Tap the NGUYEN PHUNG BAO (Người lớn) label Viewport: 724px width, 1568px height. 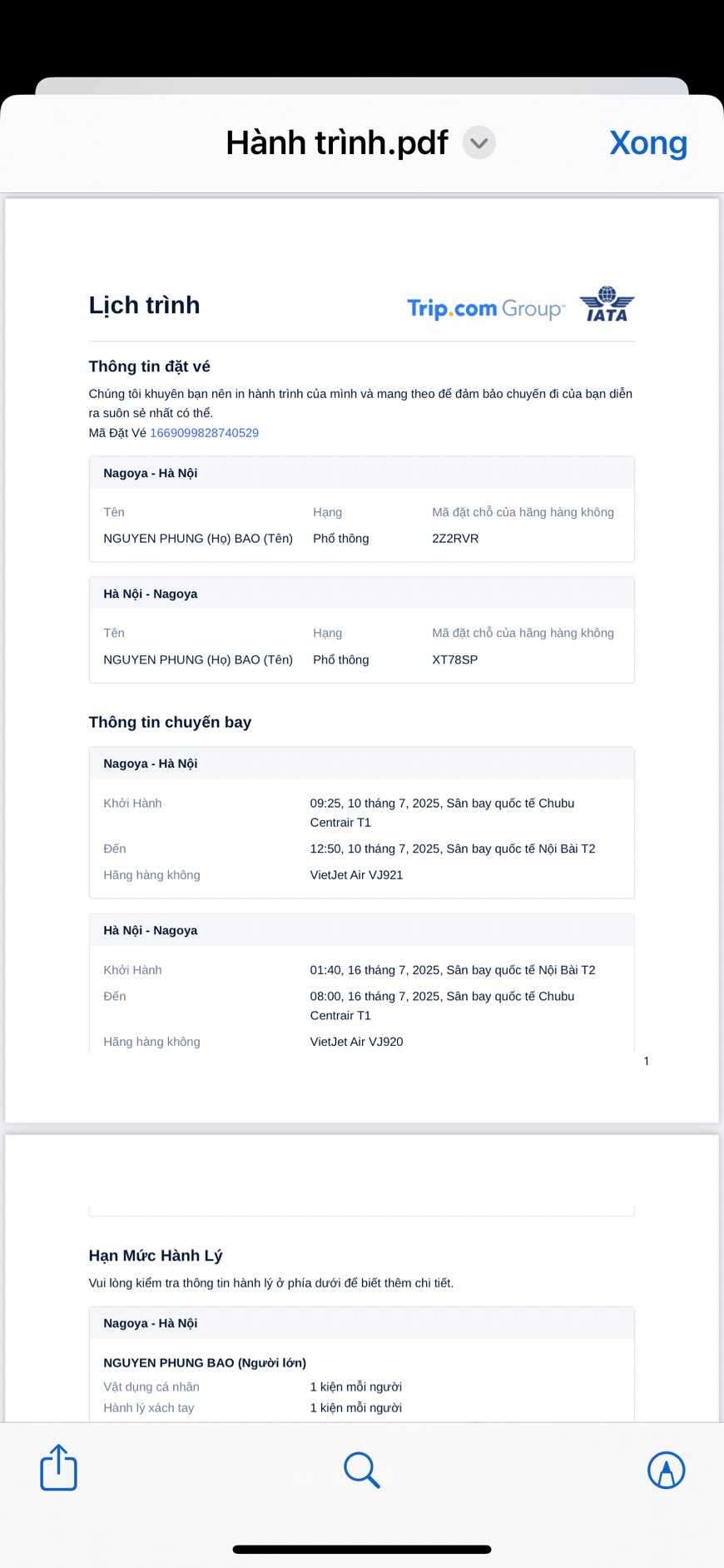click(205, 1363)
